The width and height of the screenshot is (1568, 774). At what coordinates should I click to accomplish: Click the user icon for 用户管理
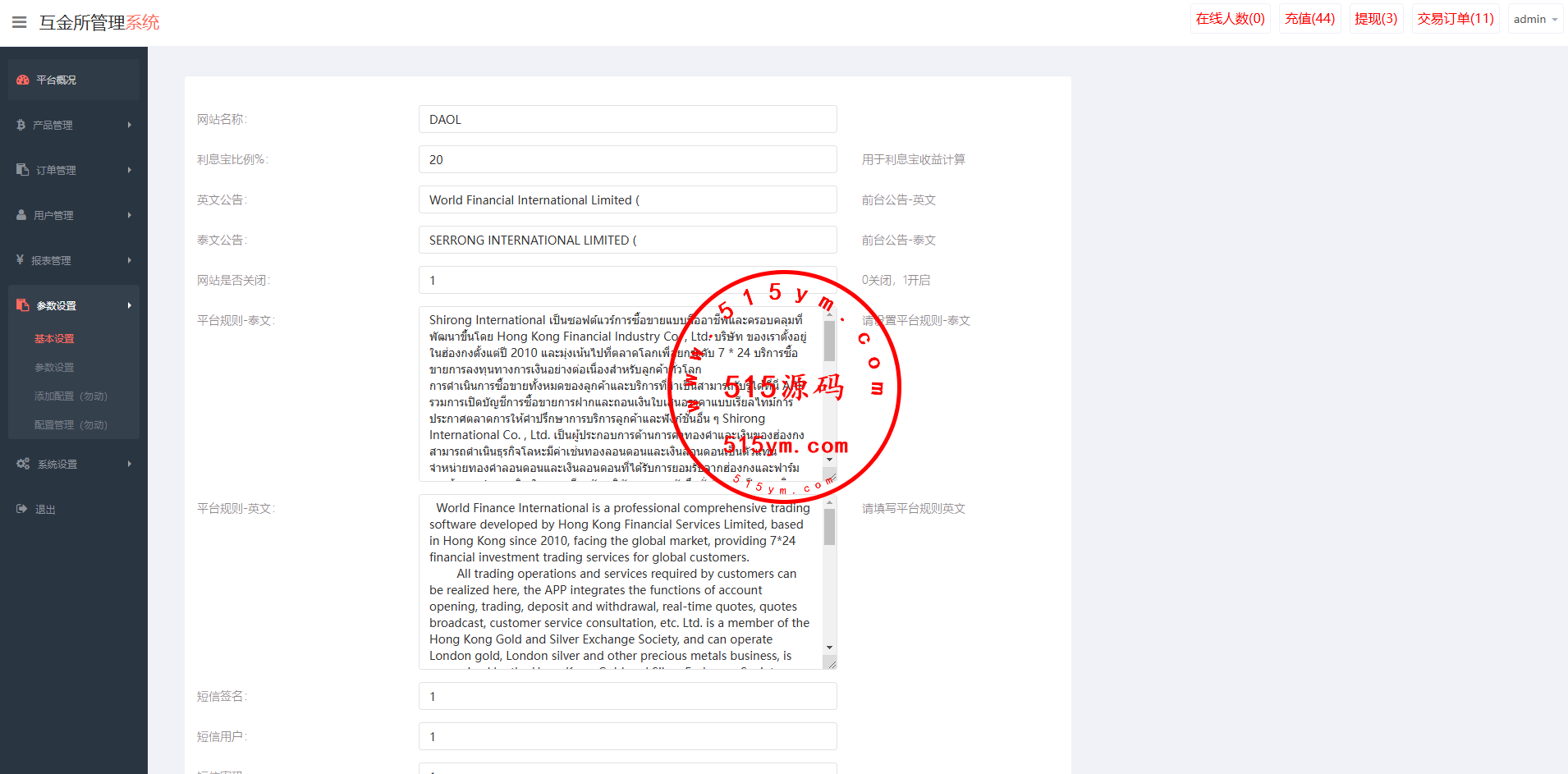pos(21,215)
